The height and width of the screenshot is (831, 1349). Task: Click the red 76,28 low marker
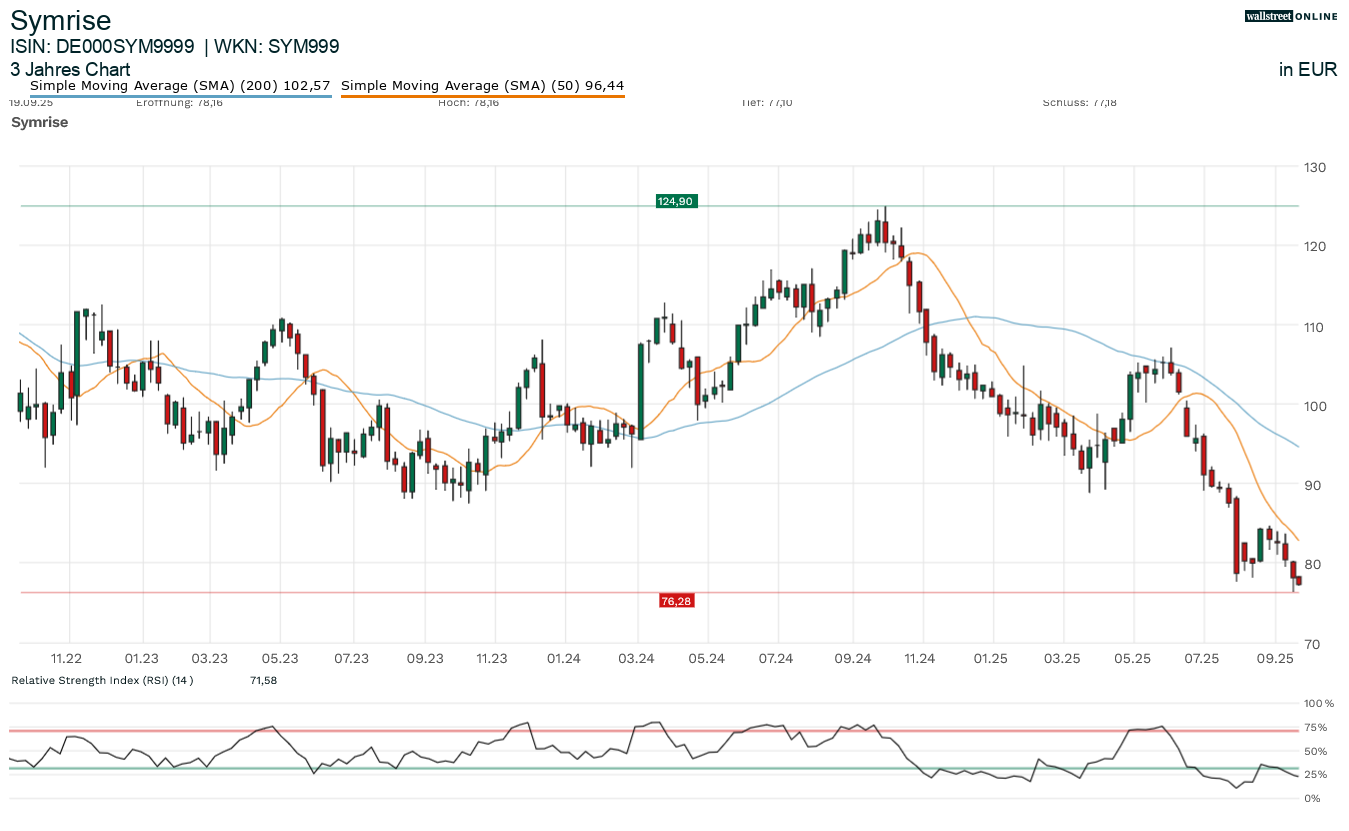[676, 601]
